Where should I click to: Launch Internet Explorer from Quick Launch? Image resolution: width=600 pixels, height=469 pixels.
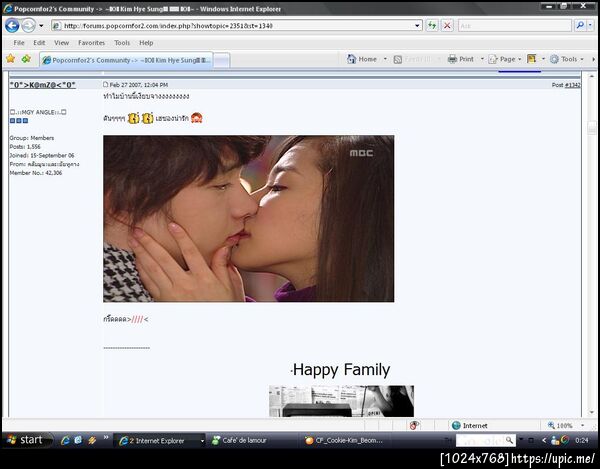tap(65, 441)
